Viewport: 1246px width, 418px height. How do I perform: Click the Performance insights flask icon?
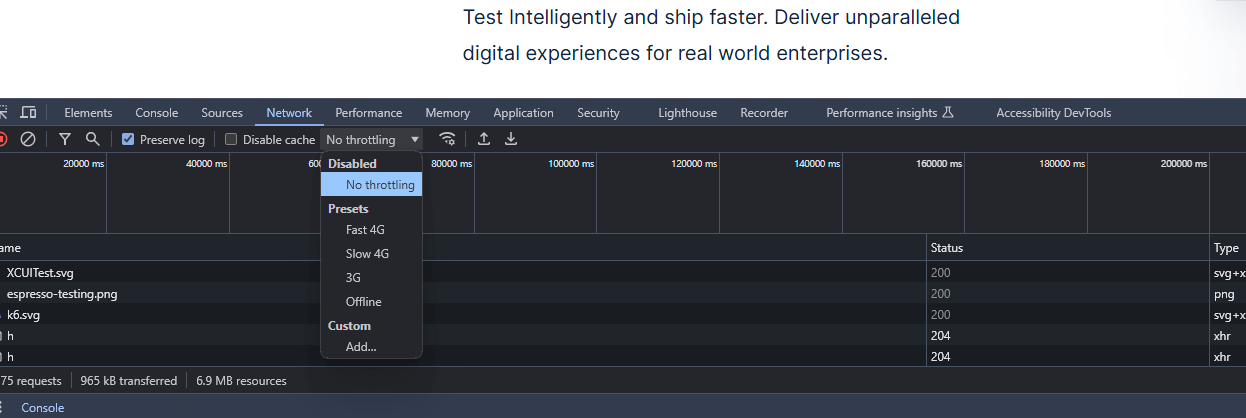tap(948, 113)
